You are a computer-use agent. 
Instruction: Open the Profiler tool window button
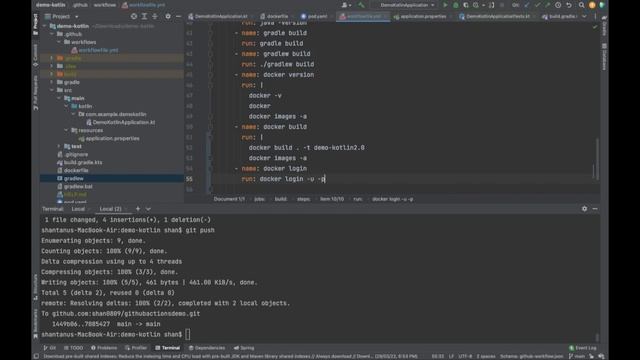point(136,348)
